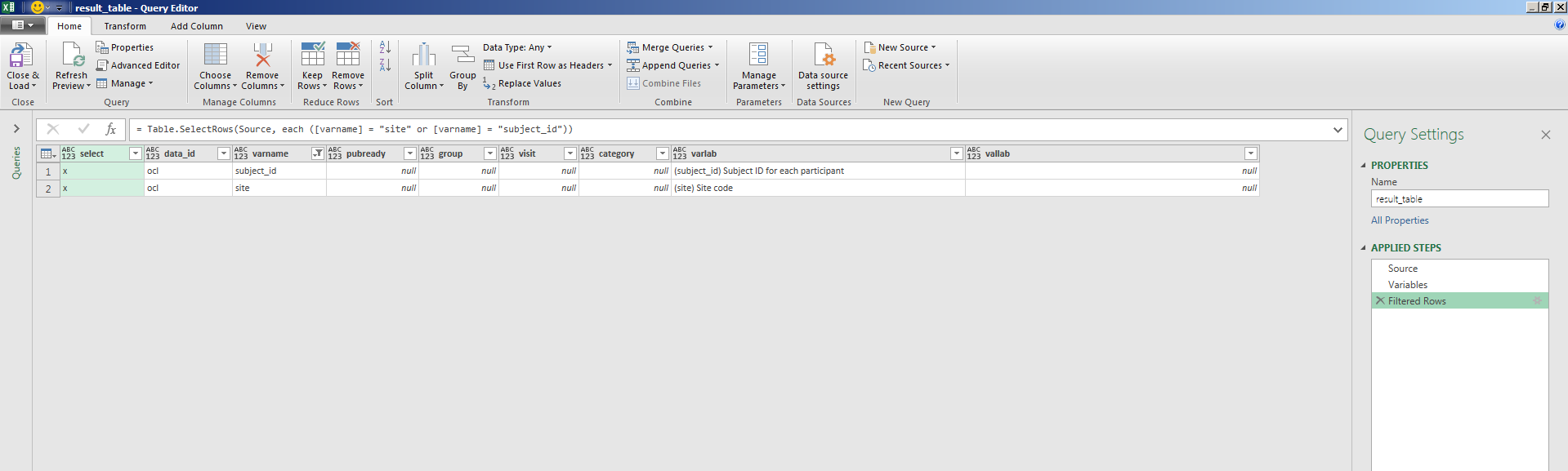Open the visit column filter dropdown
Screen dimensions: 1568x471
(x=570, y=153)
